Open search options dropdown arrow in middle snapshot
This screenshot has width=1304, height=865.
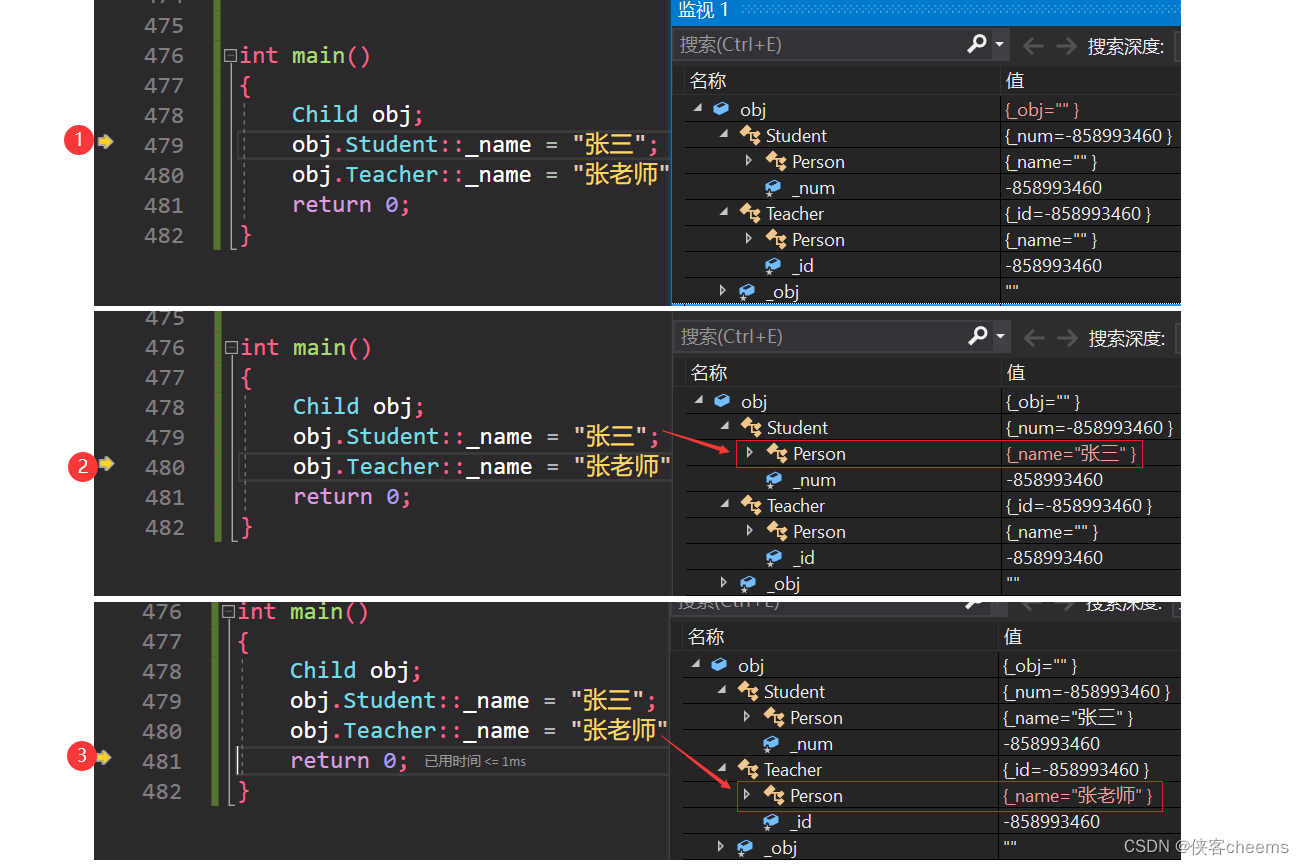(1000, 336)
